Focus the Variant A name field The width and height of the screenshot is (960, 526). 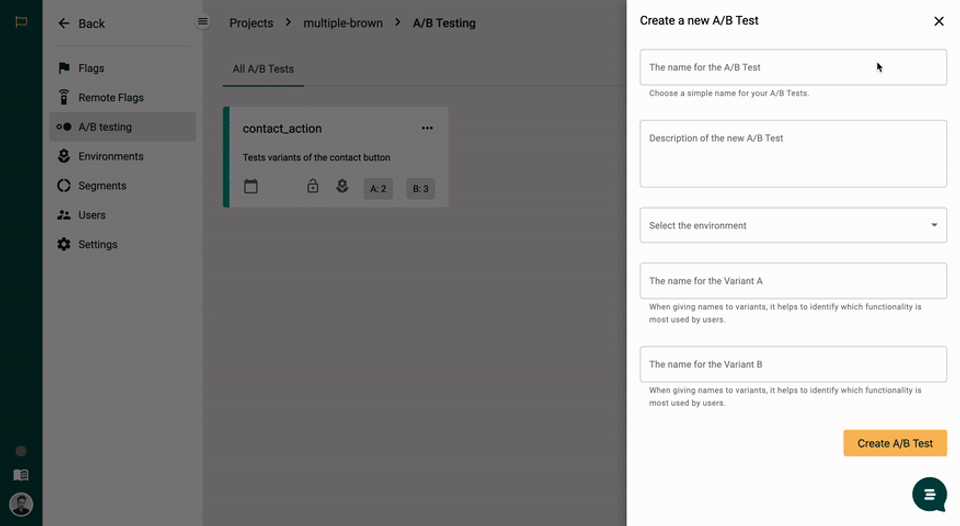[x=793, y=281]
